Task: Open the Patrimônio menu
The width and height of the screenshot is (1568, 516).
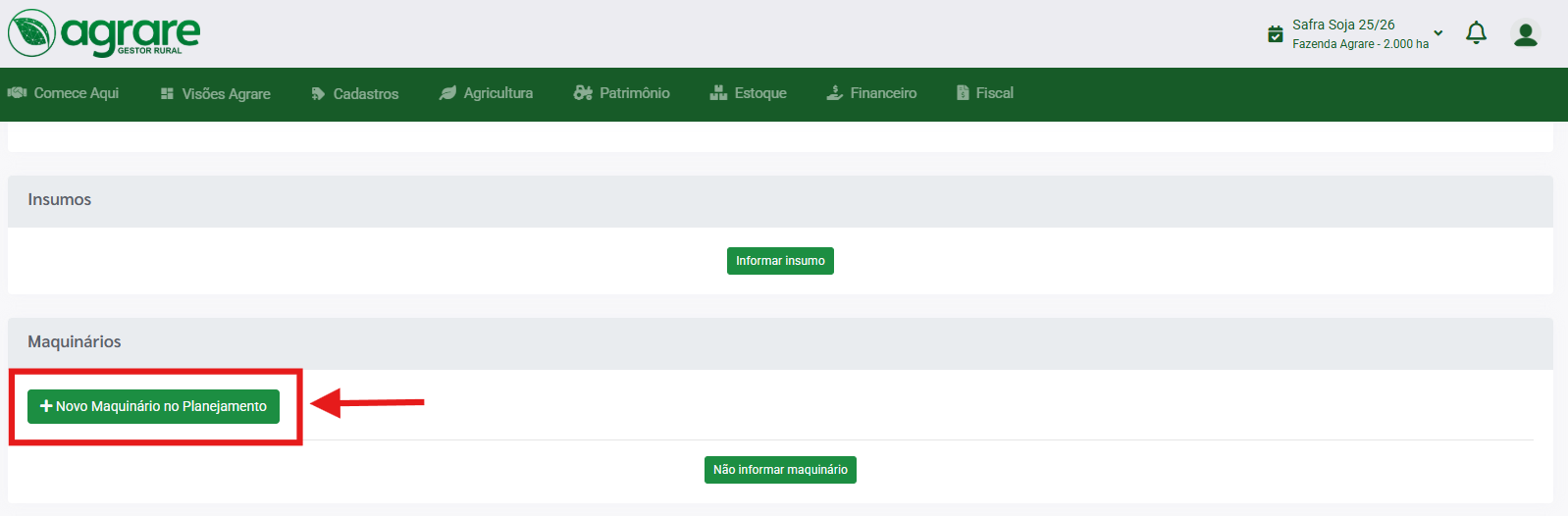Action: click(x=622, y=93)
